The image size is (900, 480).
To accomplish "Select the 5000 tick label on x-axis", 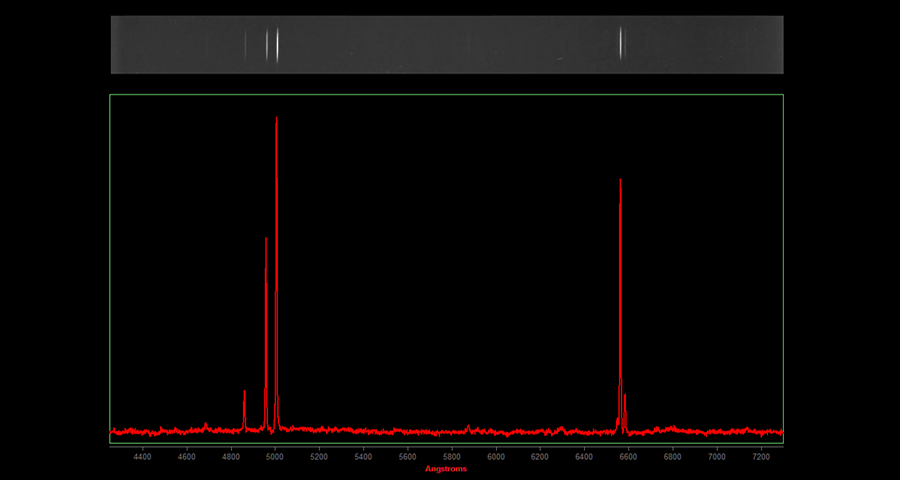I will (275, 456).
